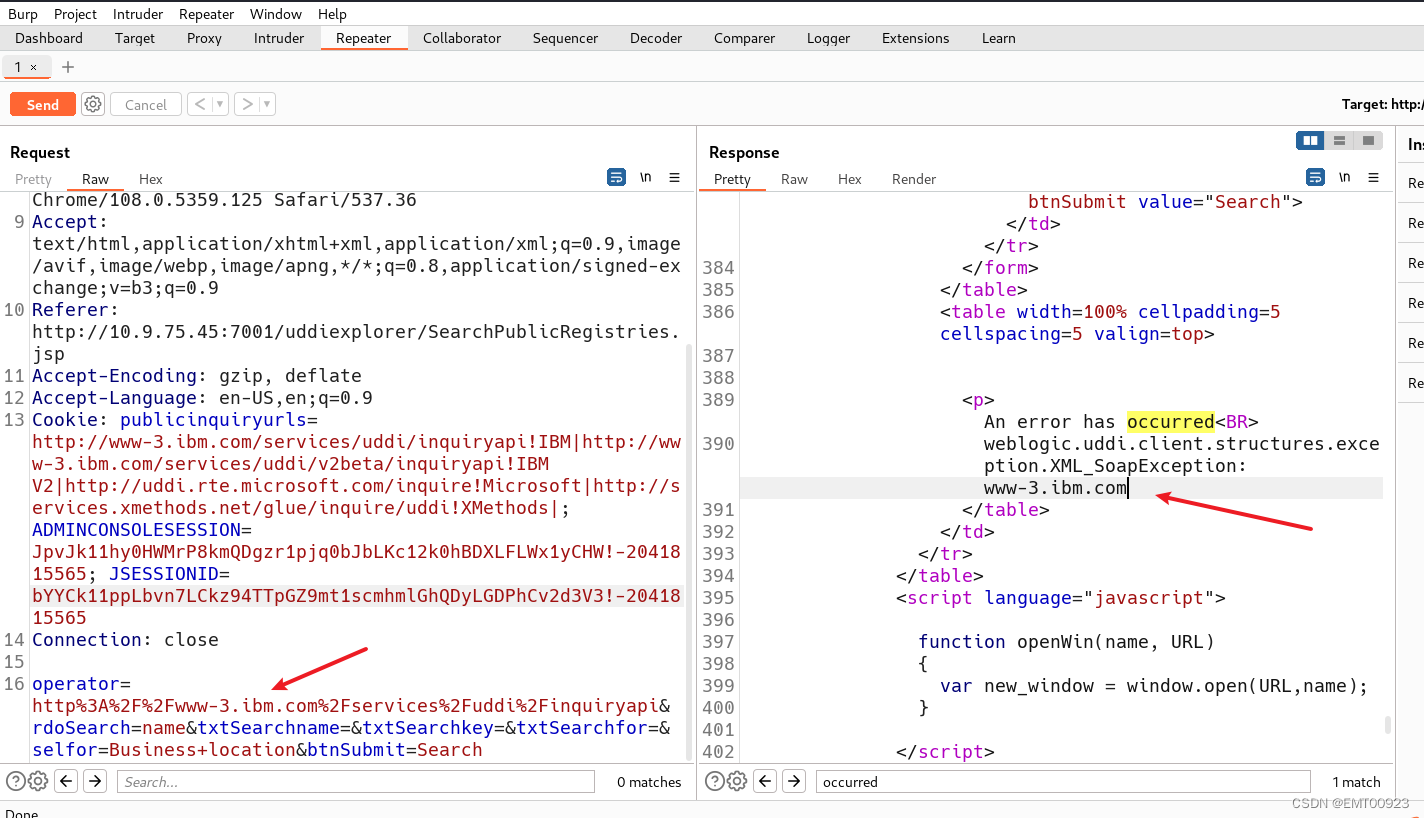Focus the Request search input field
Screen dimensions: 1424x818
tap(355, 781)
